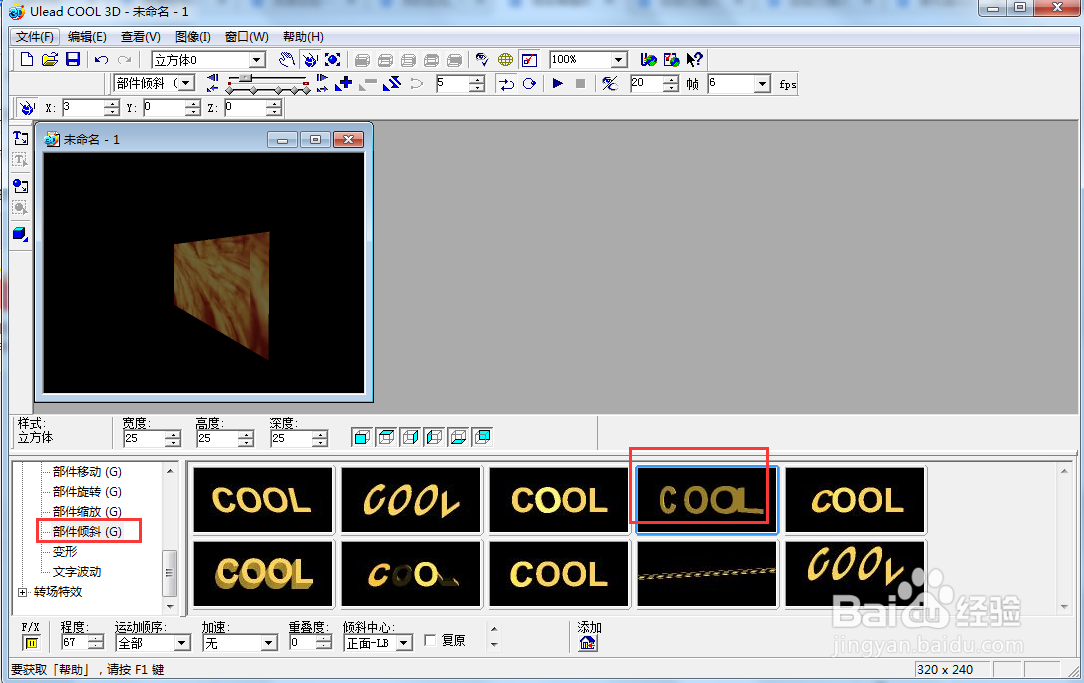Screen dimensions: 1084x683
Task: Click the globe icon in top toolbar
Action: [x=505, y=59]
